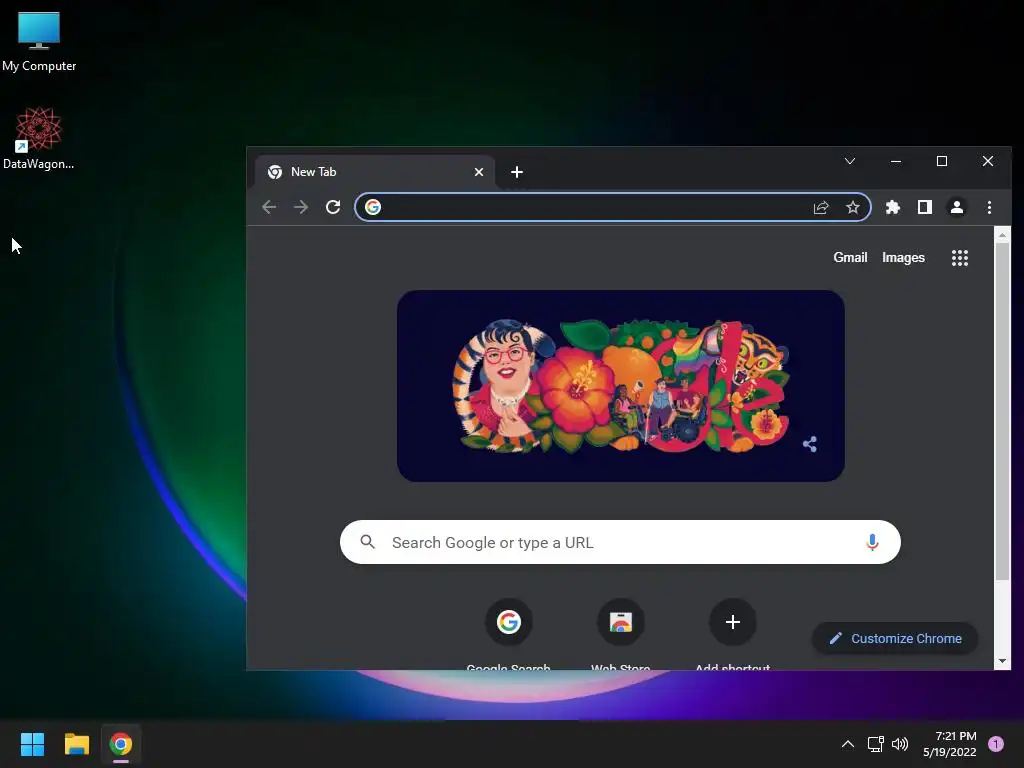Screen dimensions: 1024x768
Task: Click the Chrome forward arrow
Action: pyautogui.click(x=301, y=208)
